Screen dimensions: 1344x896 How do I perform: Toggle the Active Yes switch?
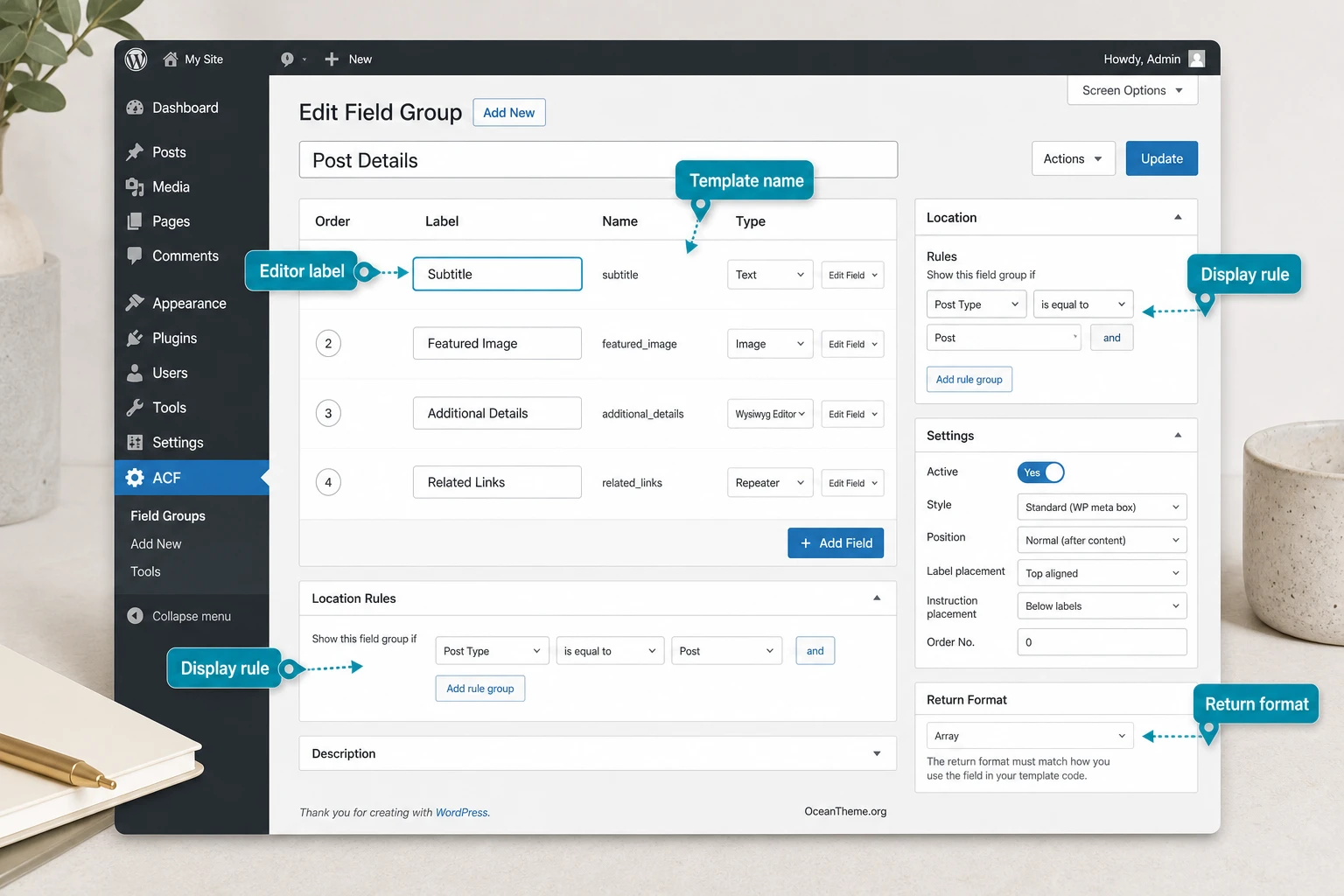1041,472
